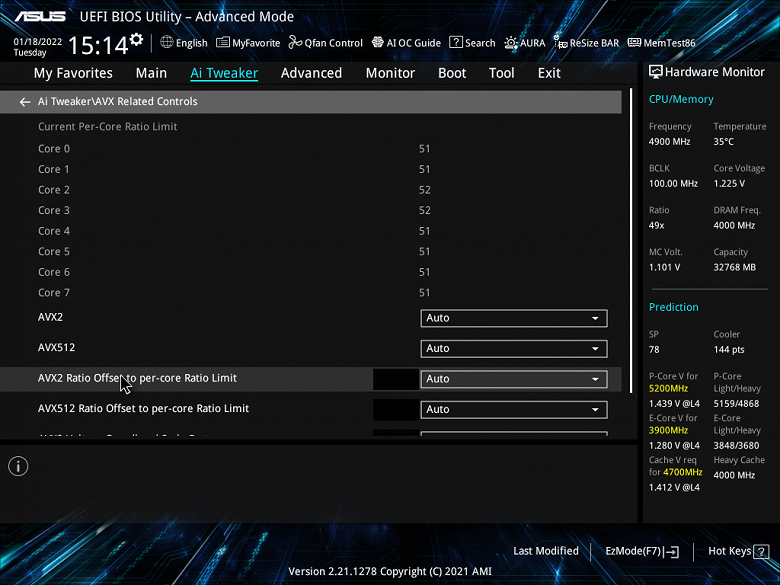Open the AVX2 dropdown
Viewport: 780px width, 585px height.
point(514,318)
